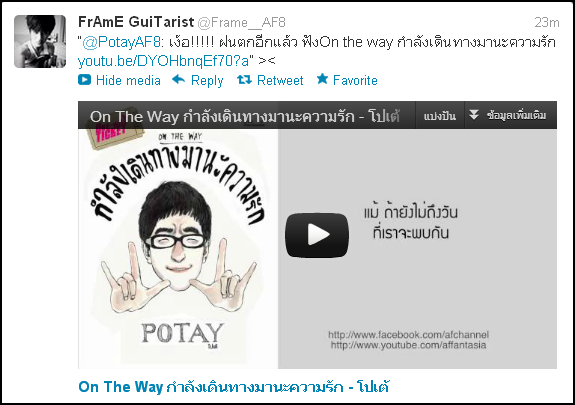
Task: Click FrAmE GuiTarist's profile avatar
Action: pyautogui.click(x=40, y=41)
